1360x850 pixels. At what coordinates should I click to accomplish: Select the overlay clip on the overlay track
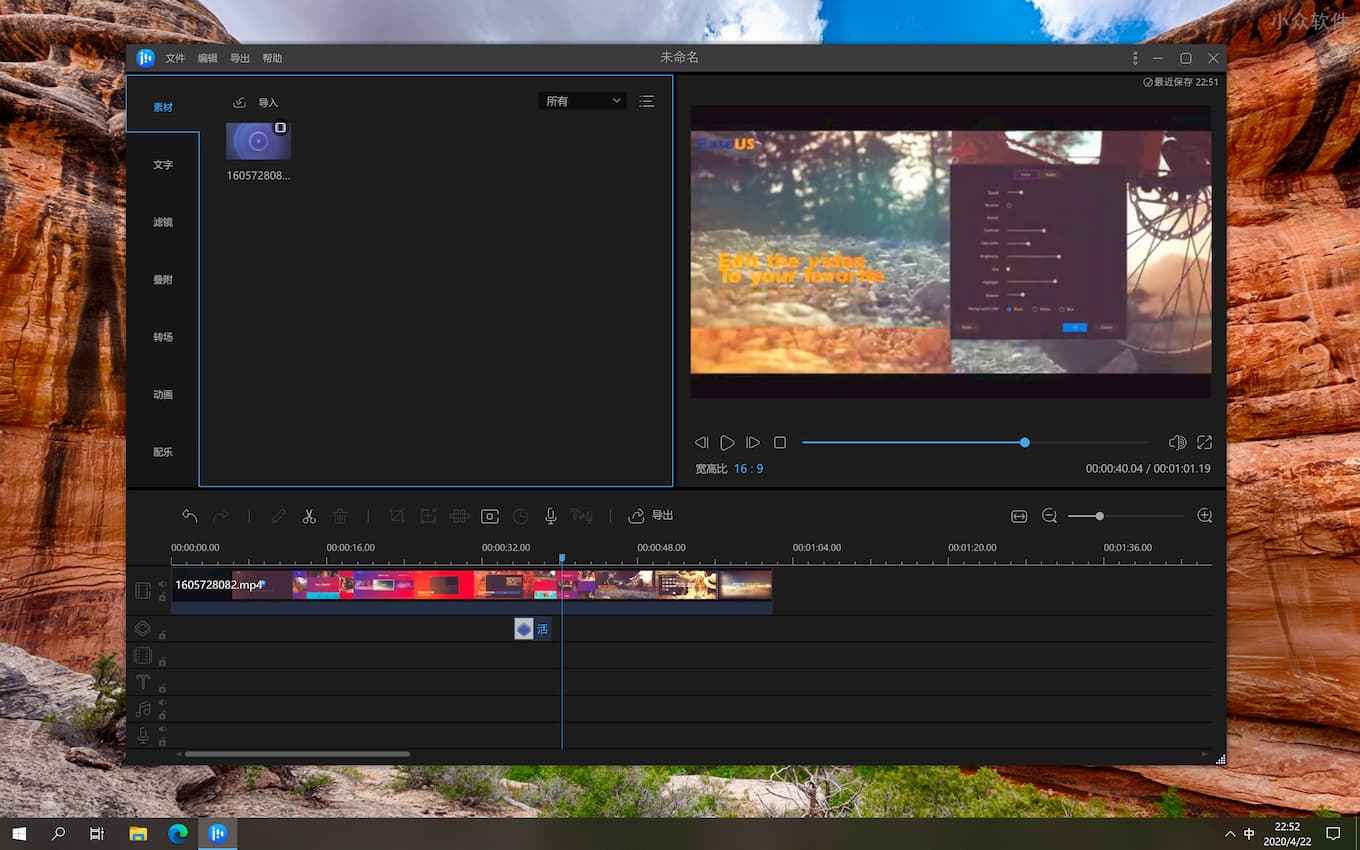[x=532, y=629]
